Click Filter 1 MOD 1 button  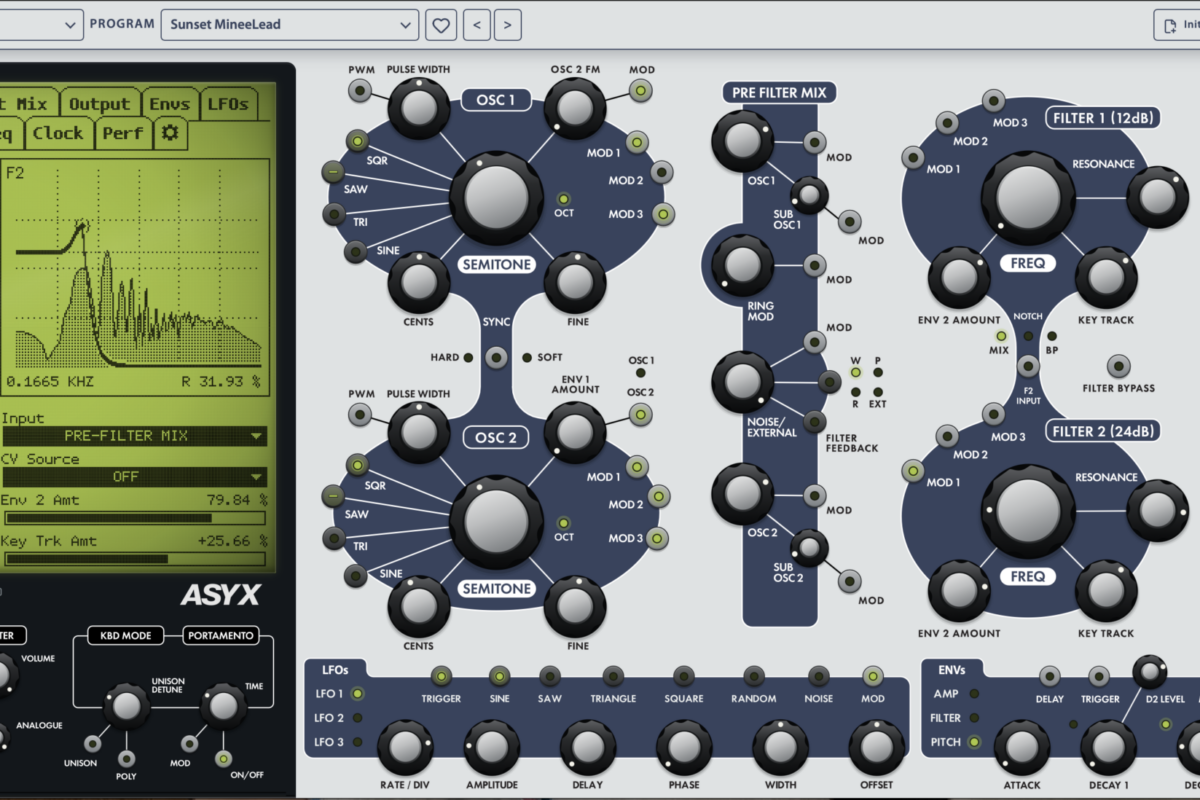tap(913, 157)
